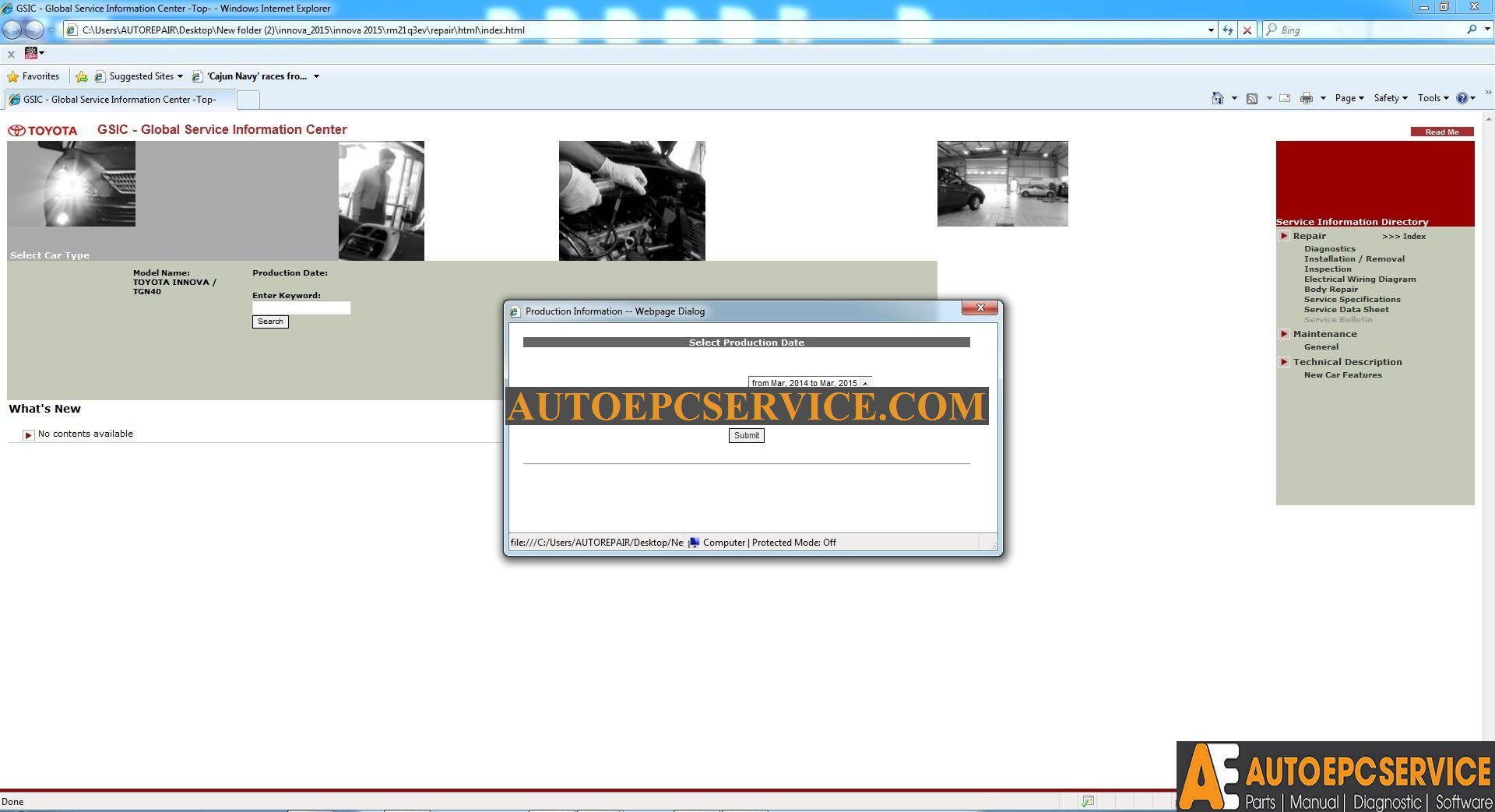1495x812 pixels.
Task: Open the General maintenance link
Action: point(1321,347)
